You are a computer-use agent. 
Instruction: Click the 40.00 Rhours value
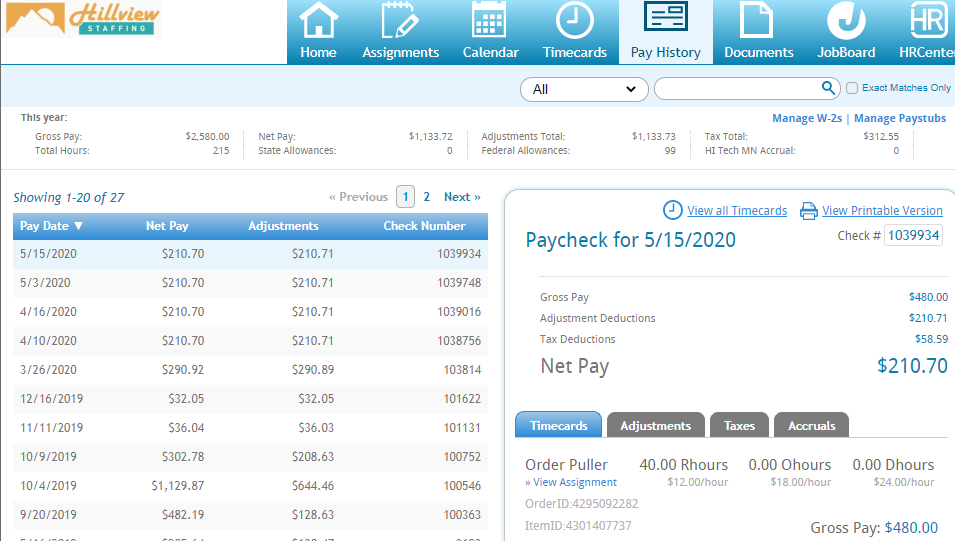(683, 465)
